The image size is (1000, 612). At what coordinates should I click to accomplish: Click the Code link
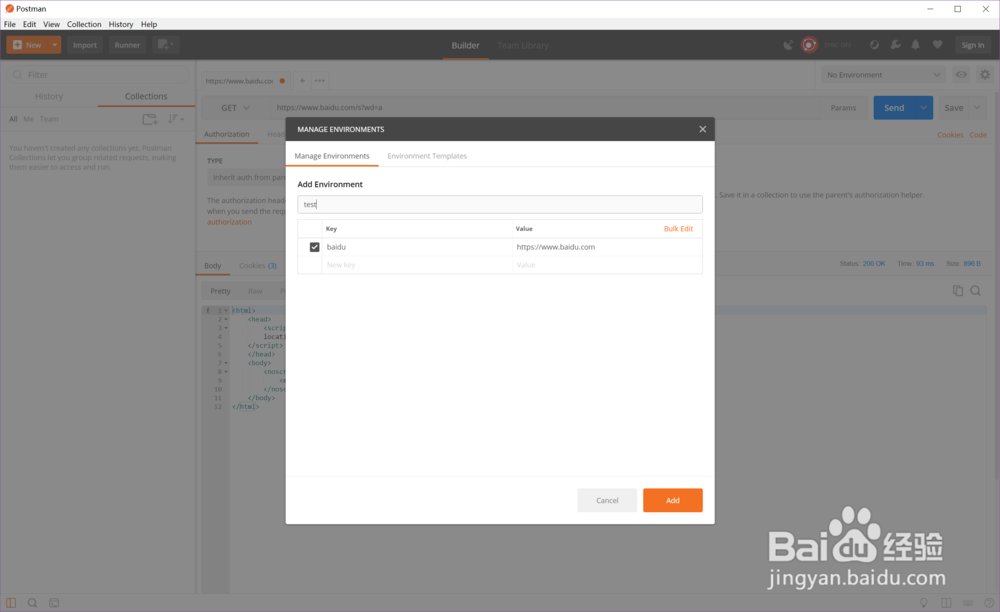click(978, 135)
